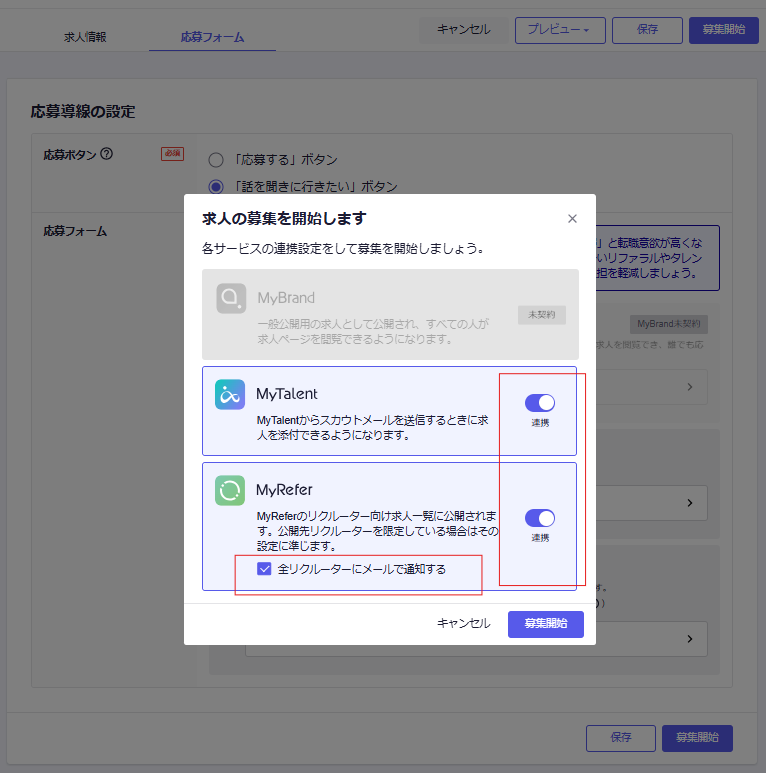This screenshot has height=773, width=766.
Task: Select the「話を聞きに行きたい」ボタン radio option
Action: 215,186
